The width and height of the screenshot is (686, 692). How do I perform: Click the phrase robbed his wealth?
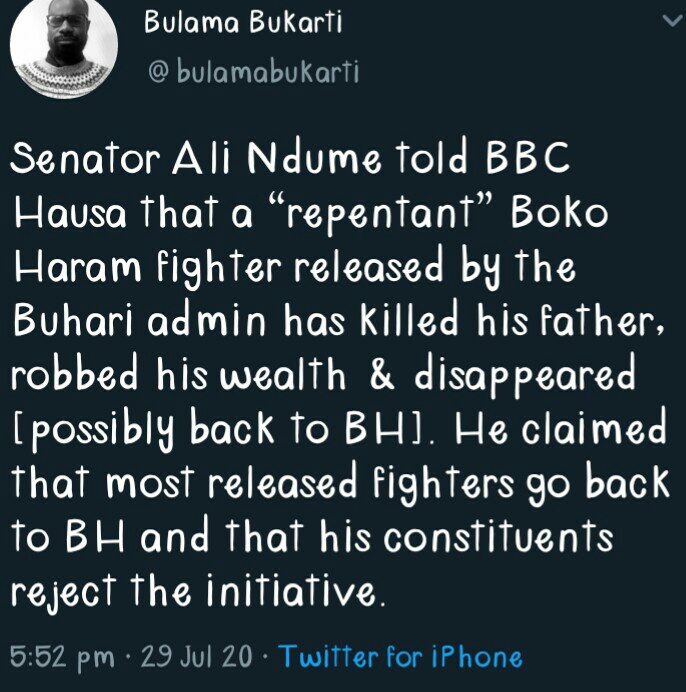(x=178, y=376)
